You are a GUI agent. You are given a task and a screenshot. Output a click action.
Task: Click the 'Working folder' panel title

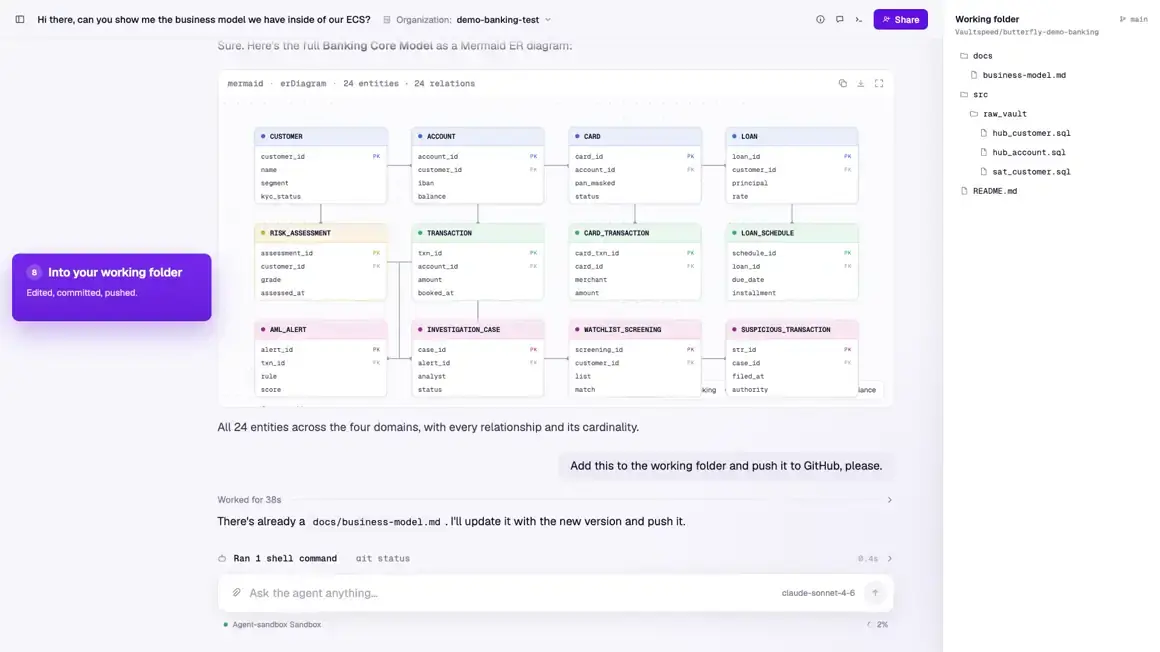[x=987, y=19]
